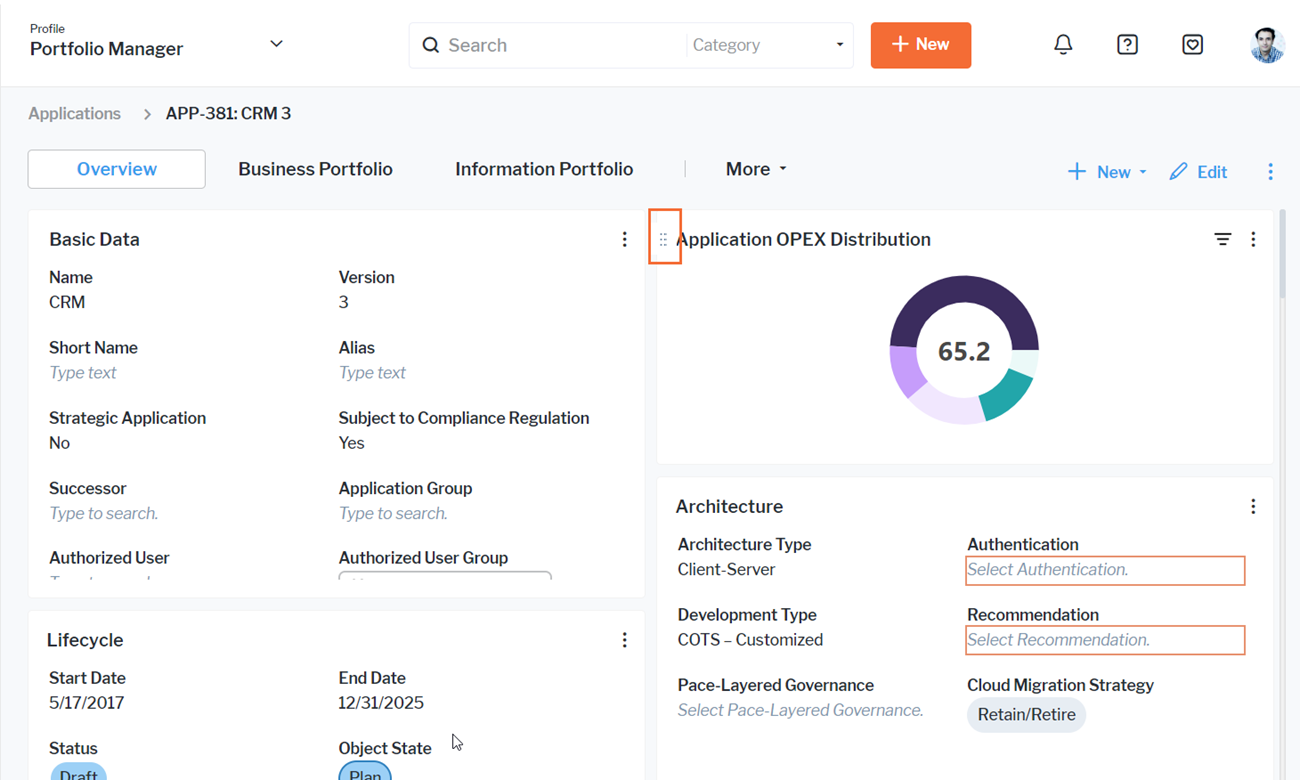Open the favorites heart icon

tap(1192, 45)
